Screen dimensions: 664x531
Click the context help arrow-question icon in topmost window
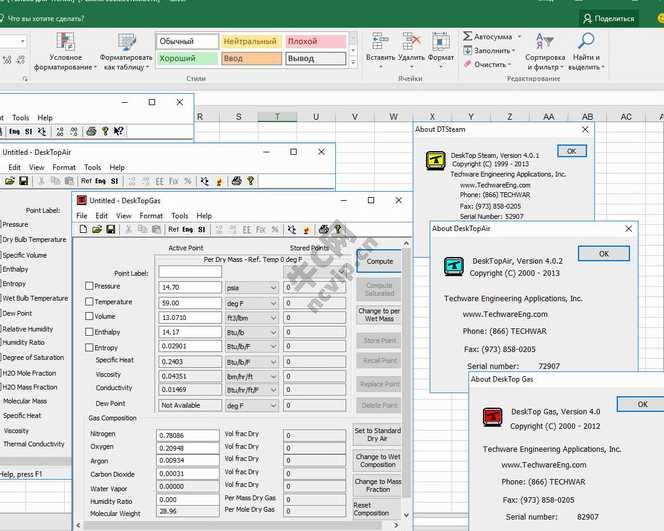point(119,131)
